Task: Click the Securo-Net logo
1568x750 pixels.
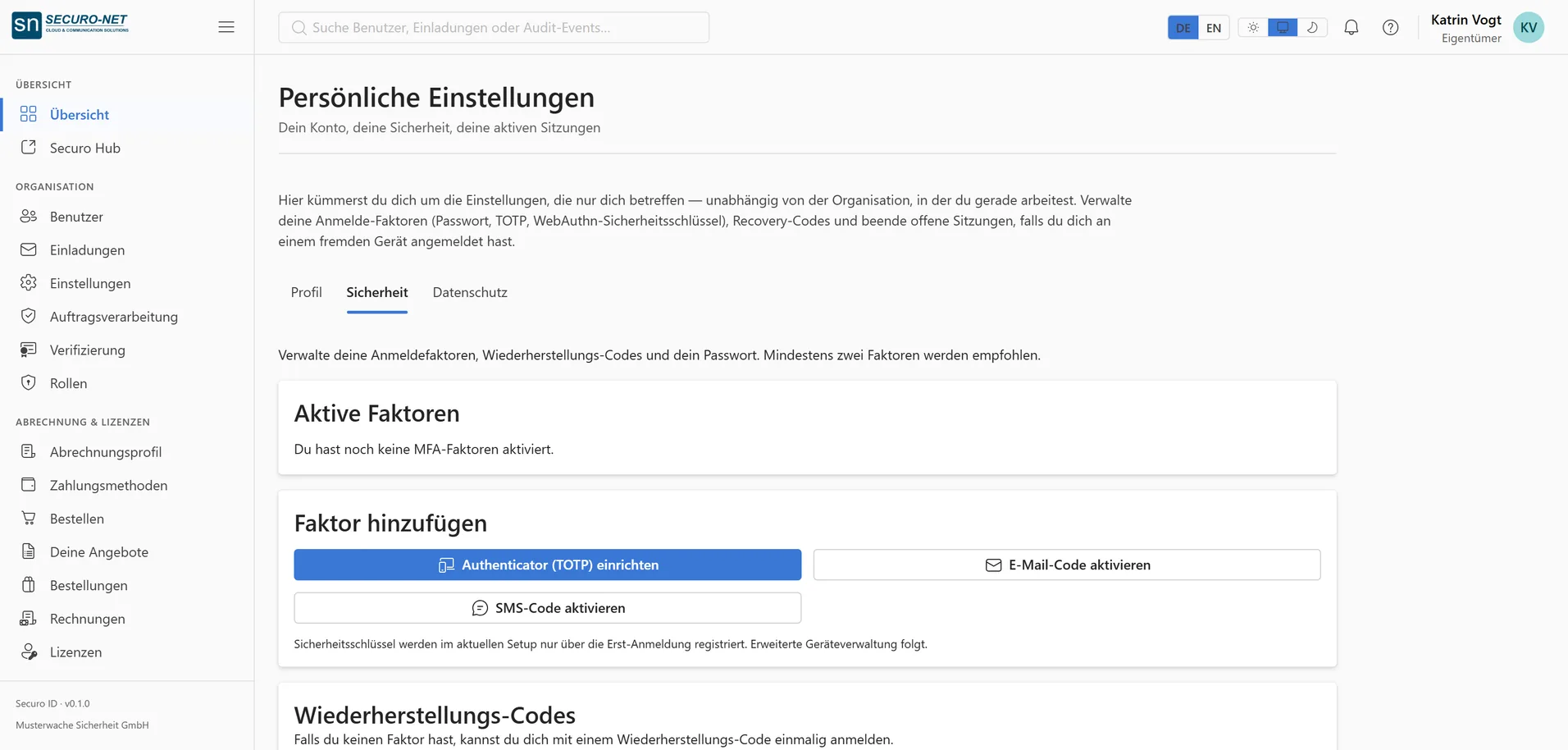Action: point(71,25)
